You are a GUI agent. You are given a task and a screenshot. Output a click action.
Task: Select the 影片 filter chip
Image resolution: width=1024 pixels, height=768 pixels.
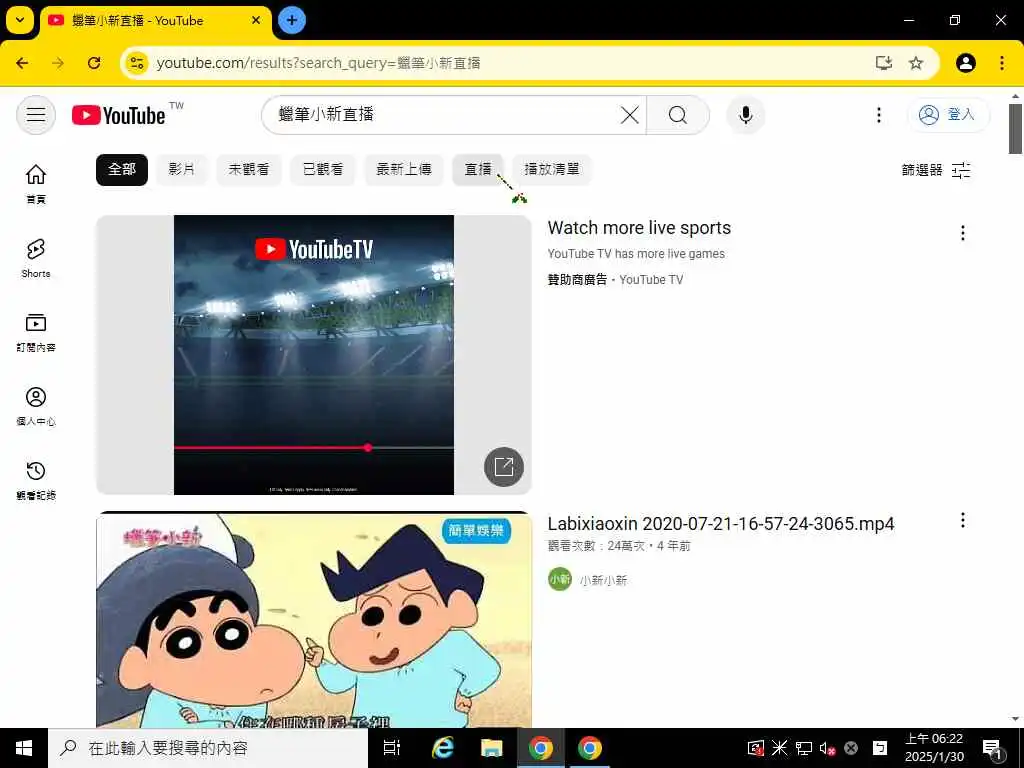pyautogui.click(x=182, y=170)
